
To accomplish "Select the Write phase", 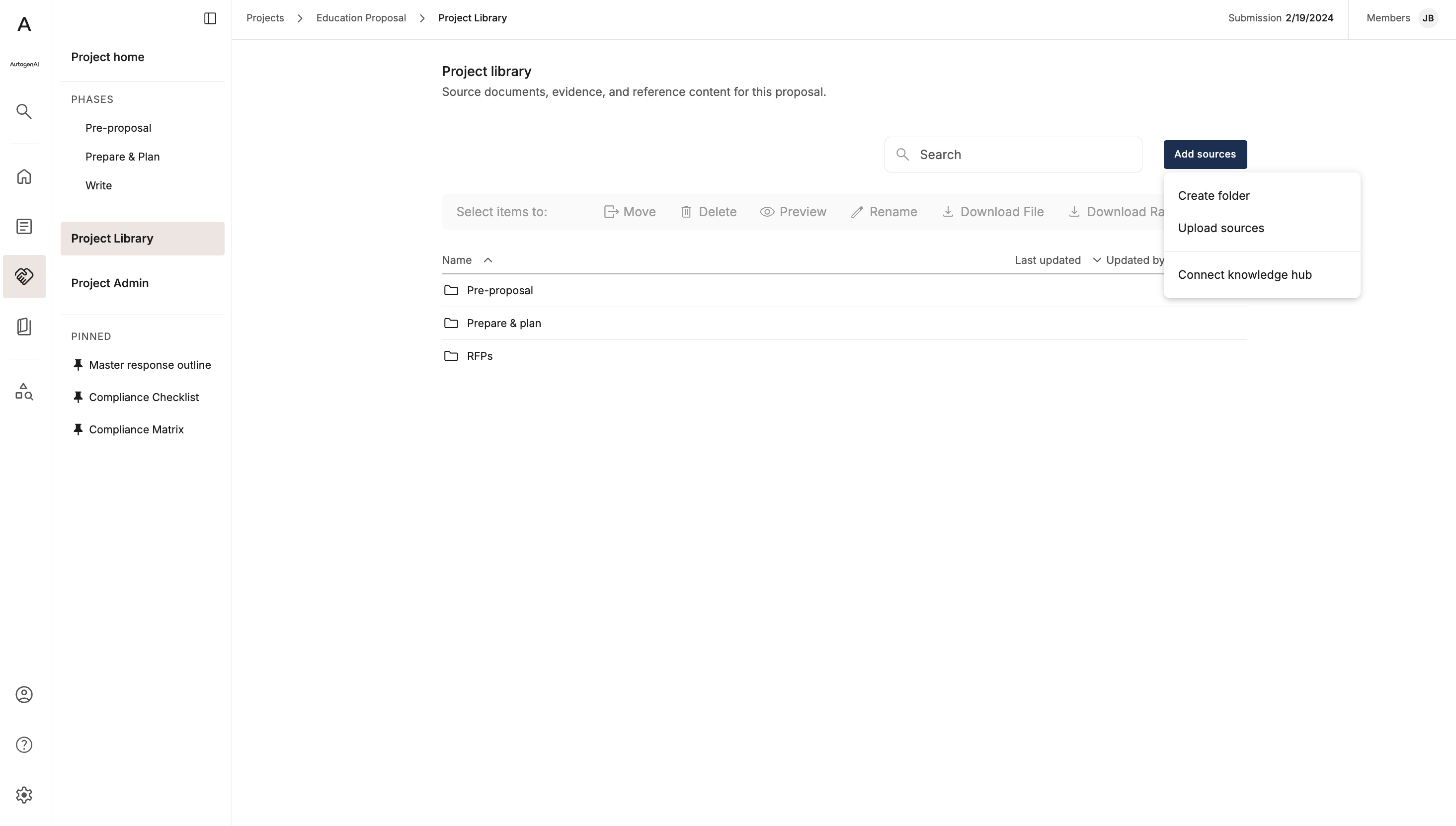I will 99,185.
